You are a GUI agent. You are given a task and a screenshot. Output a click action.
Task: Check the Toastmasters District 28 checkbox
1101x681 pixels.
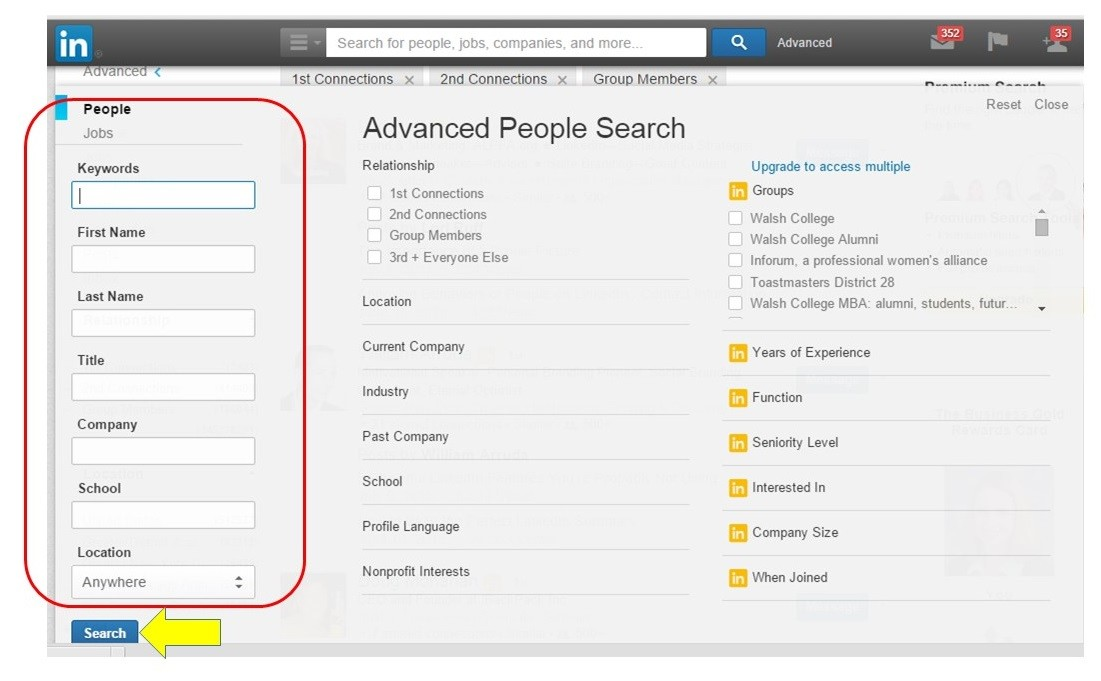pyautogui.click(x=735, y=282)
